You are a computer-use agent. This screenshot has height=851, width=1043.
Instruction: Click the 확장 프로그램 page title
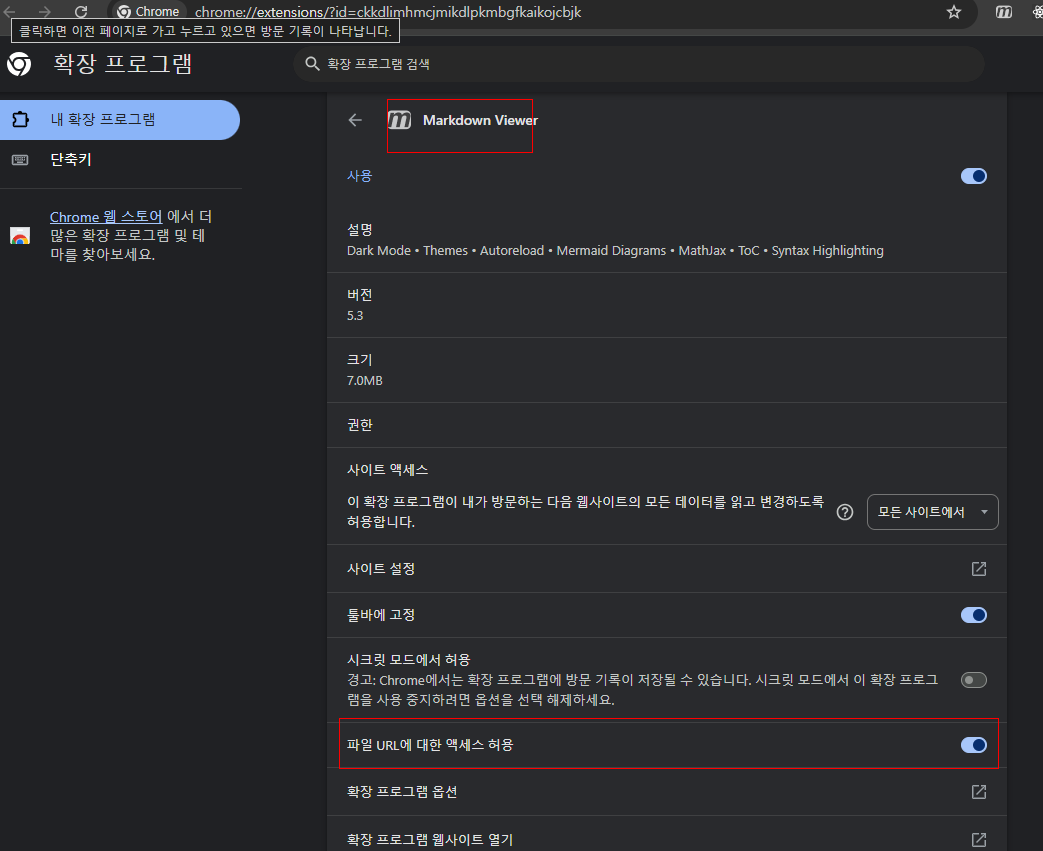pos(123,64)
